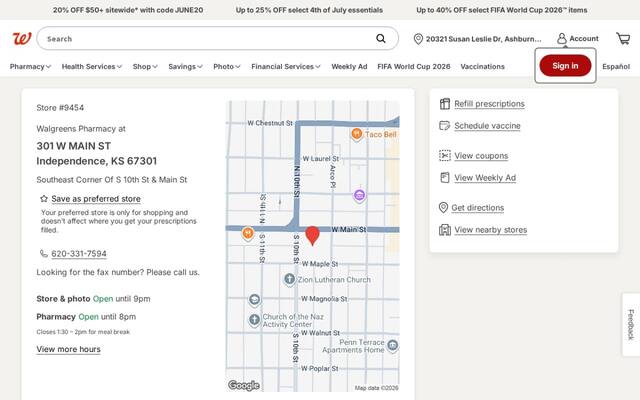Open the View Weekly Ad link
This screenshot has height=400, width=640.
(x=485, y=178)
